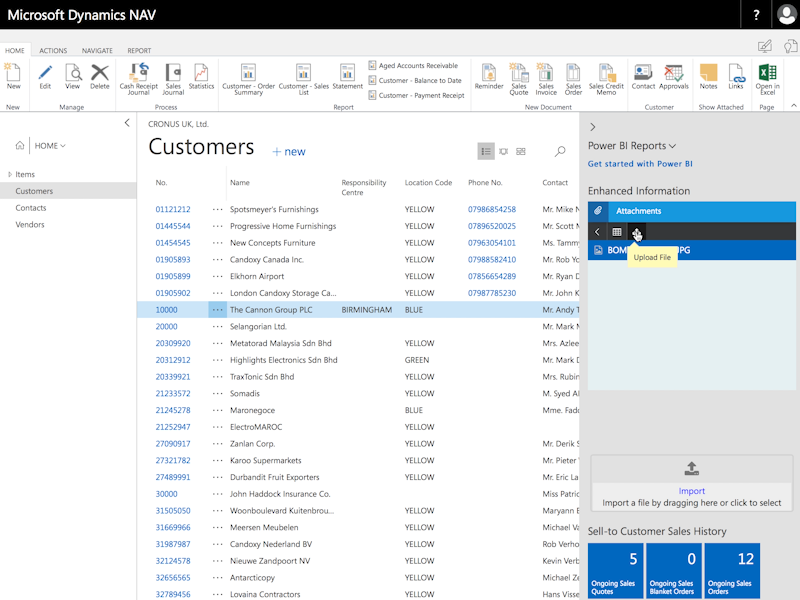Expand the HOME navigation dropdown

point(50,146)
